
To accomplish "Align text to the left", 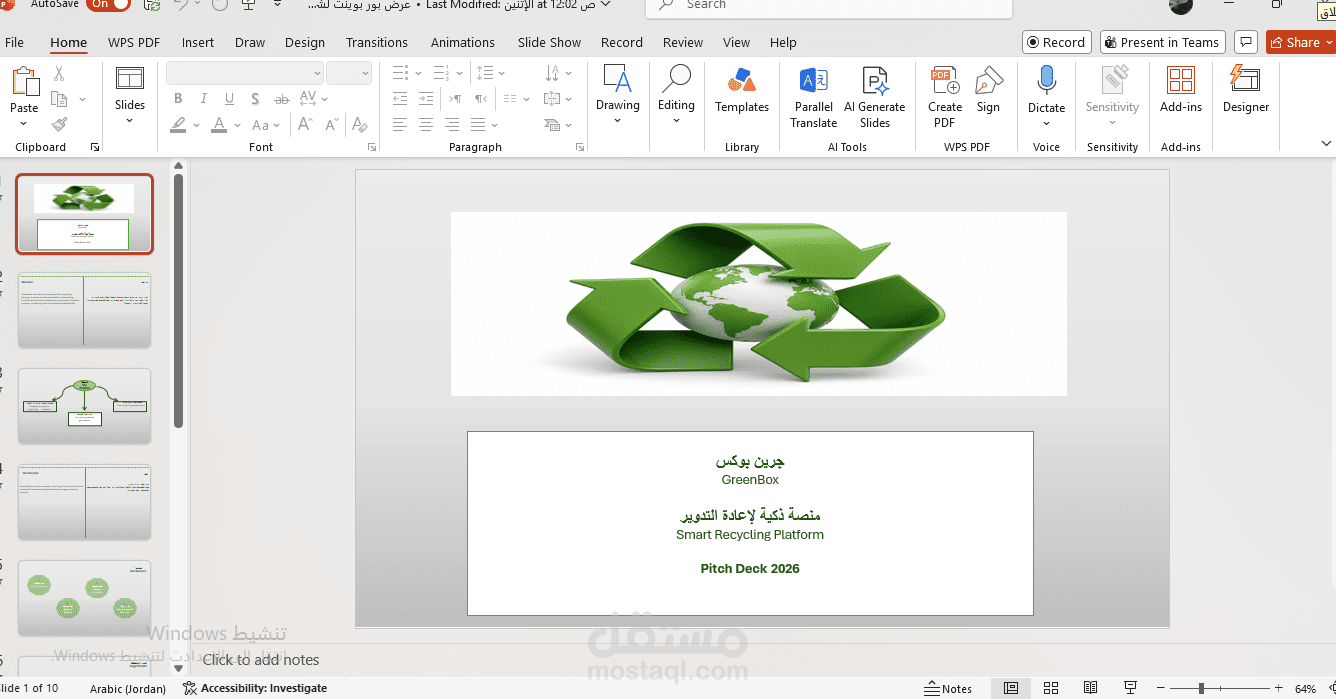I will [400, 125].
